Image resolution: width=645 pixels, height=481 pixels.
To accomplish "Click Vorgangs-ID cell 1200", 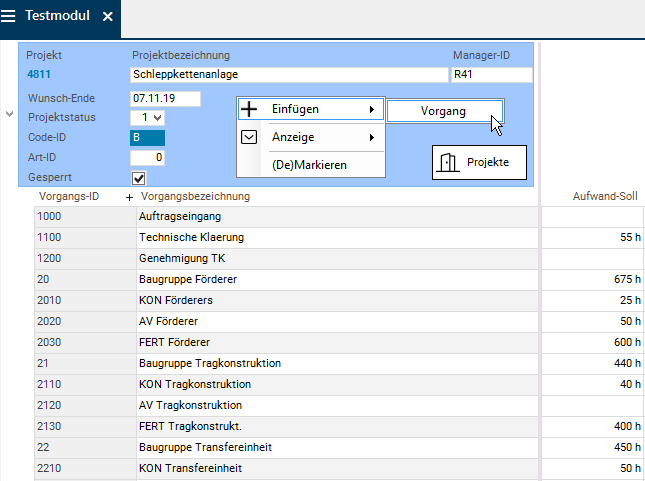I will (85, 258).
